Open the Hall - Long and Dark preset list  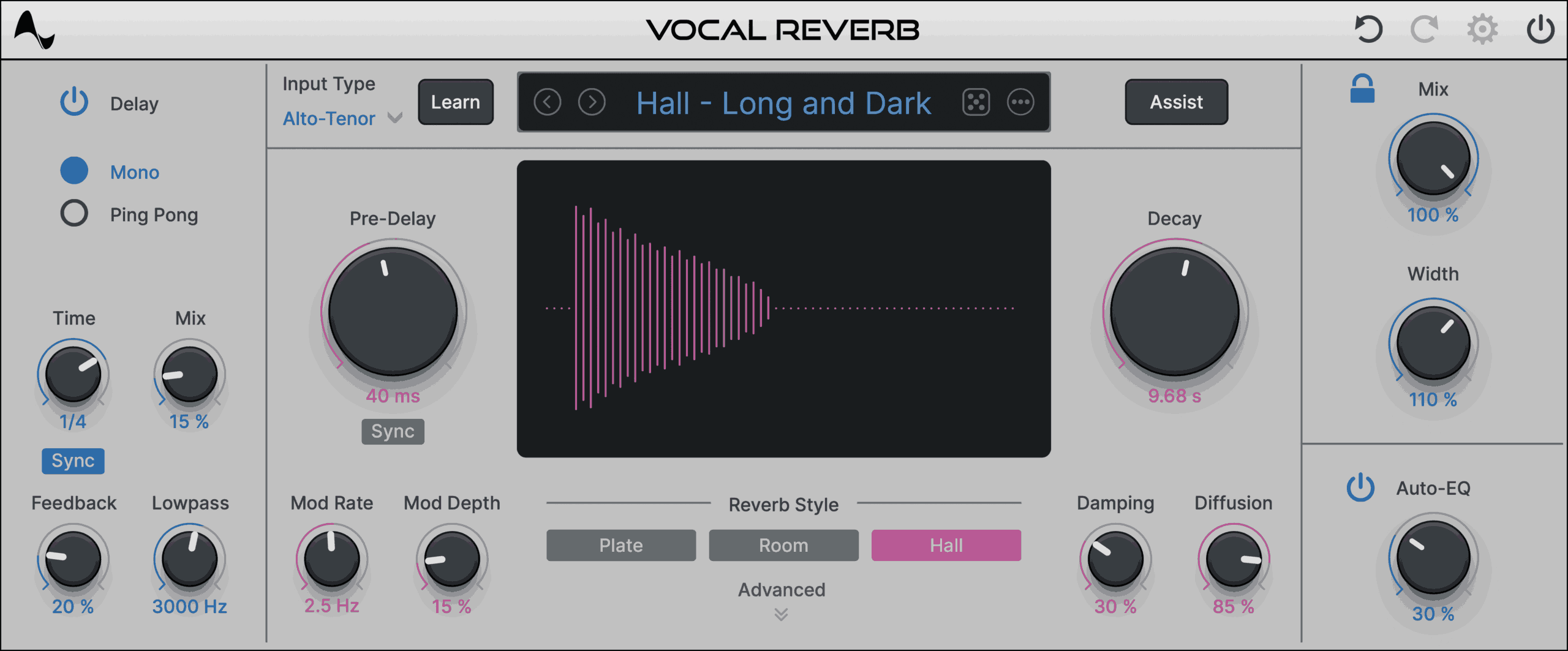point(783,103)
